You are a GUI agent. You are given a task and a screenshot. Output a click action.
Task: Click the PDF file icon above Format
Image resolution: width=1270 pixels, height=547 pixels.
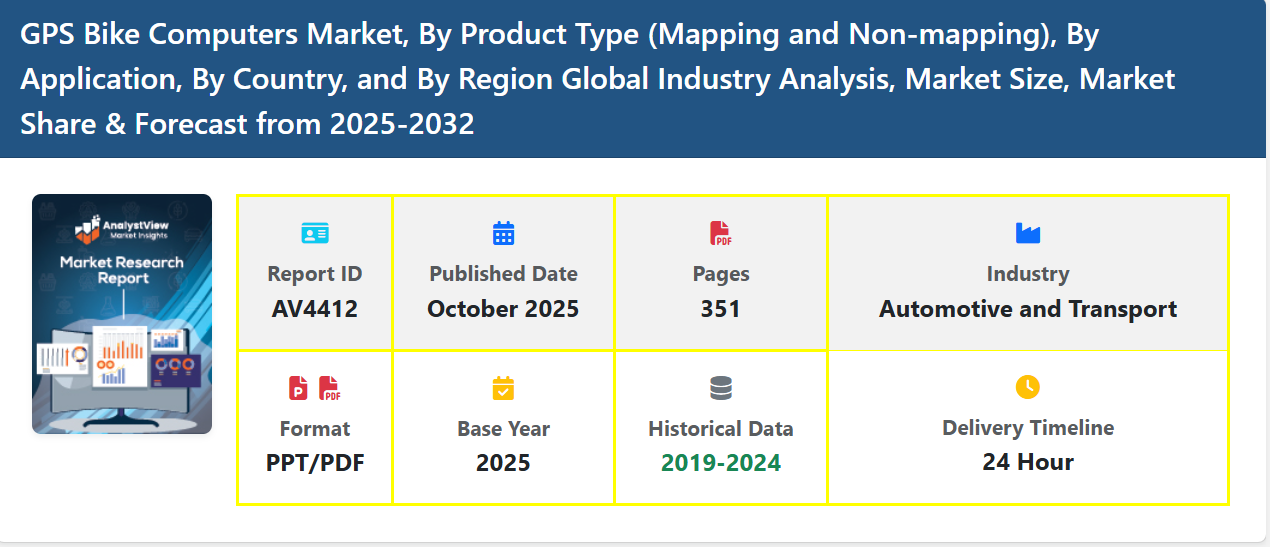click(329, 388)
